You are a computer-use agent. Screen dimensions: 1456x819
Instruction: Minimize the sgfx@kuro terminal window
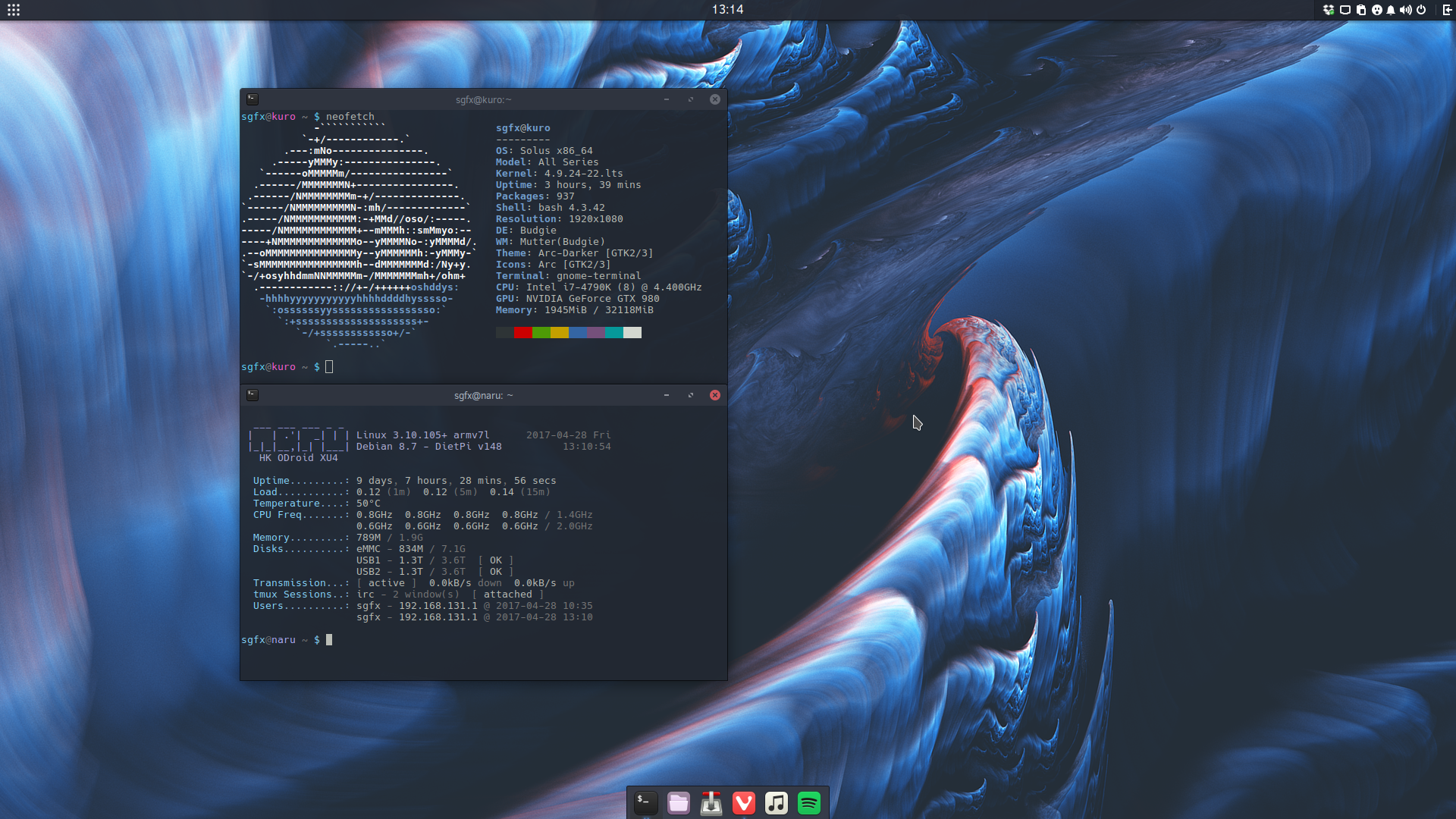(x=667, y=99)
